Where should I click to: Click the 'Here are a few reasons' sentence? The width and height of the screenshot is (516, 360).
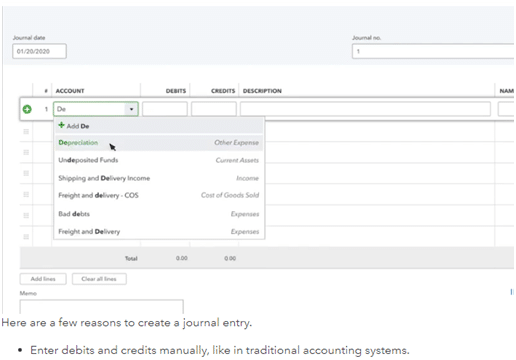coord(127,323)
